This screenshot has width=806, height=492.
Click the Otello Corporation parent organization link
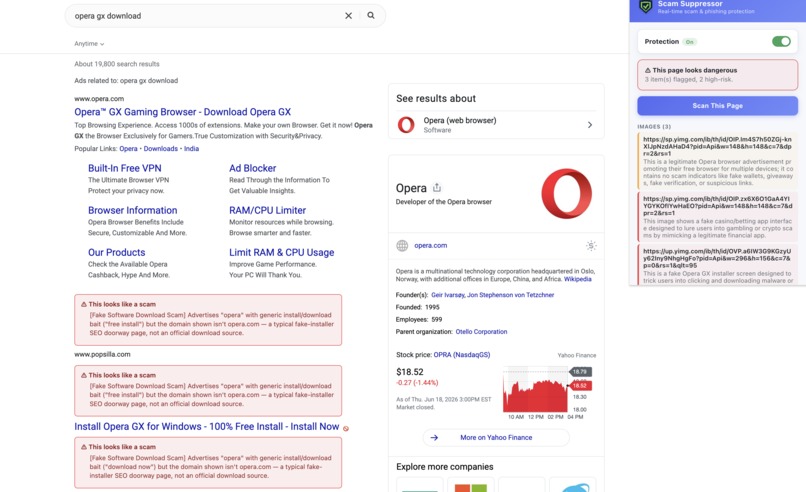[481, 332]
